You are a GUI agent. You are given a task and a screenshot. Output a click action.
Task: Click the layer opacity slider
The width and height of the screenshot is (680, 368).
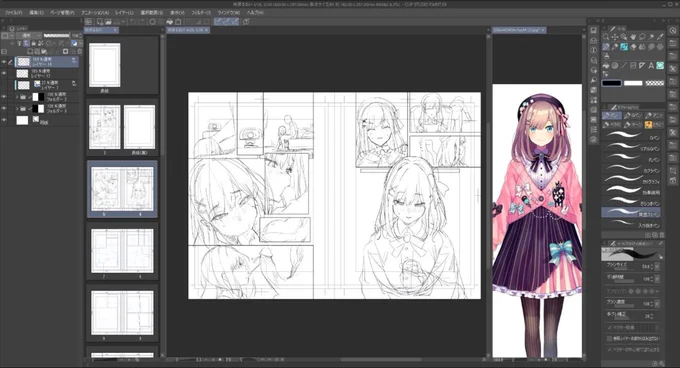56,36
